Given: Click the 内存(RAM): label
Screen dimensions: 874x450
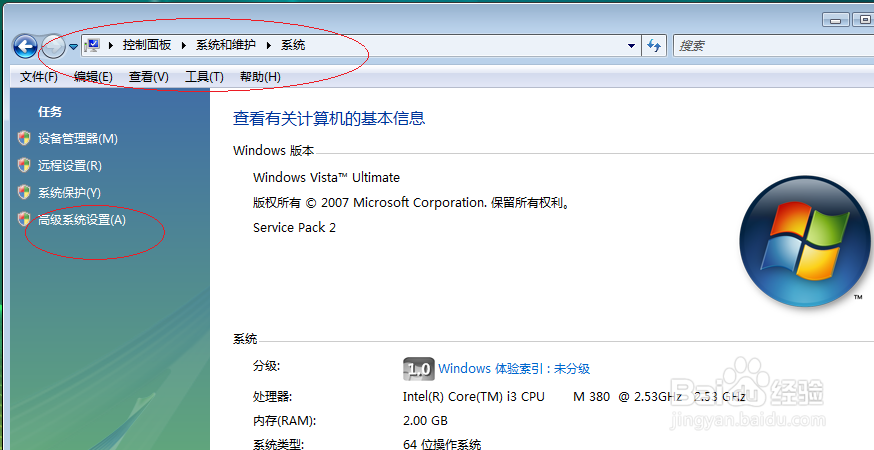Looking at the screenshot, I should coord(284,420).
